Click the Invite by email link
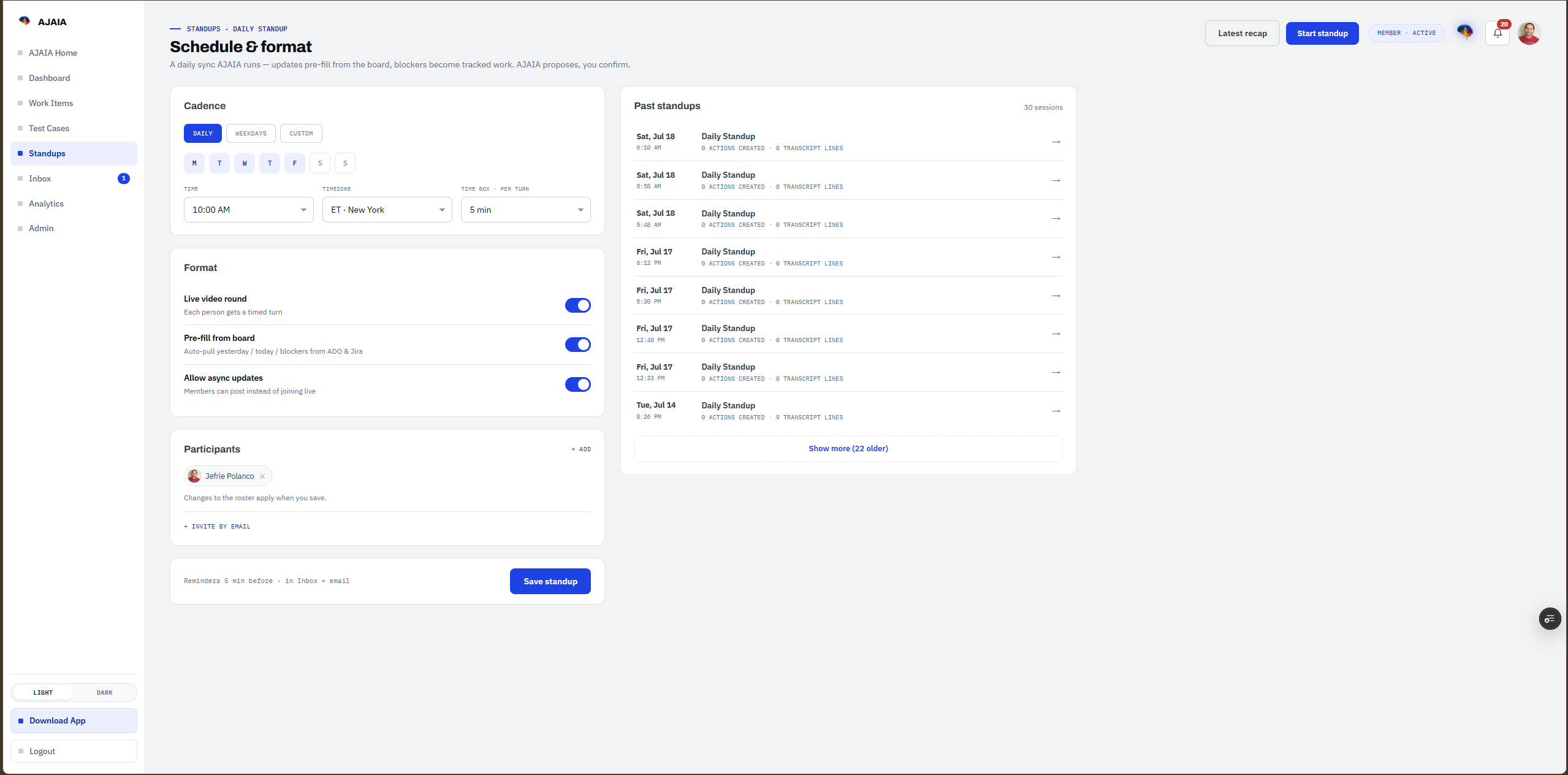The image size is (1568, 775). (x=217, y=527)
